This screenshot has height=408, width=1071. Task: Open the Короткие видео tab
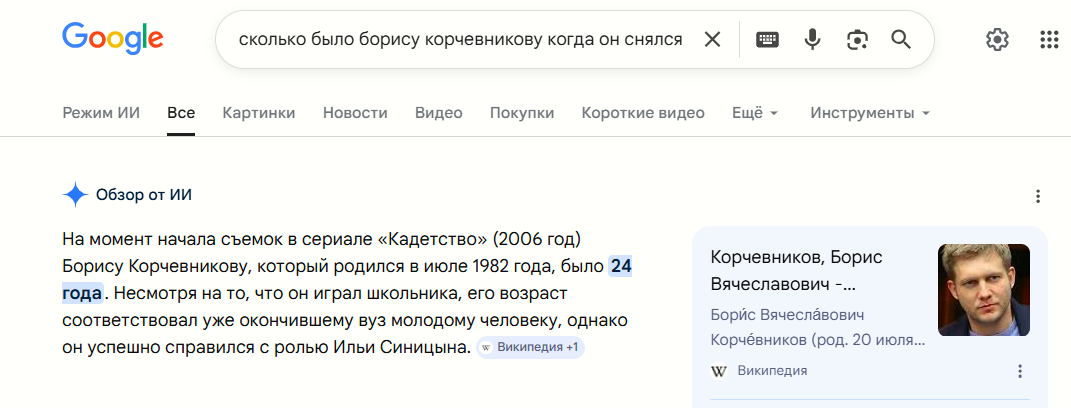click(643, 113)
